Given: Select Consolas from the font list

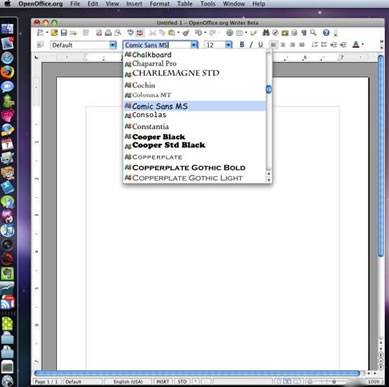Looking at the screenshot, I should pos(195,115).
